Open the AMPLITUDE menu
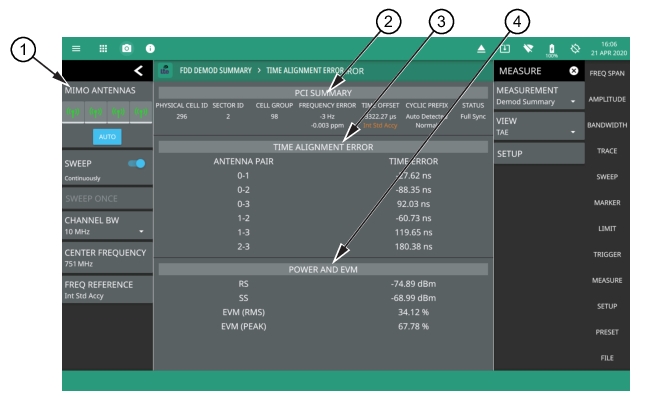Viewport: 651px width, 398px height. (x=607, y=99)
